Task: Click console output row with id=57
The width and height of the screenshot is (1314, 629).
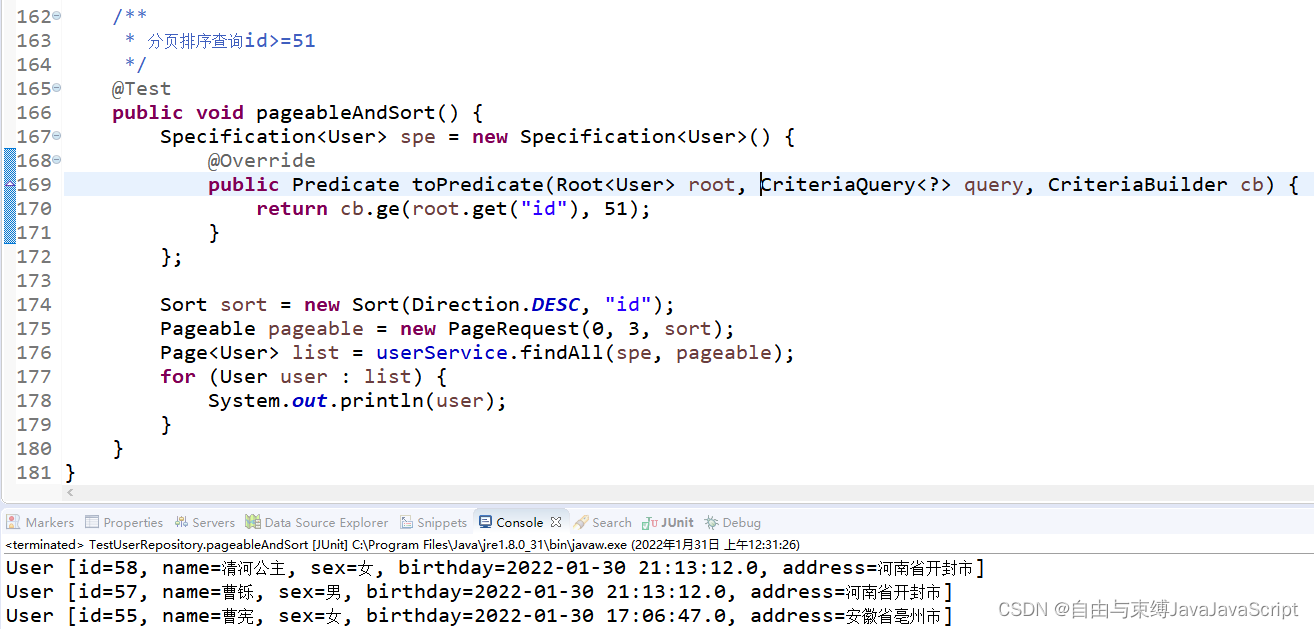Action: pyautogui.click(x=479, y=592)
